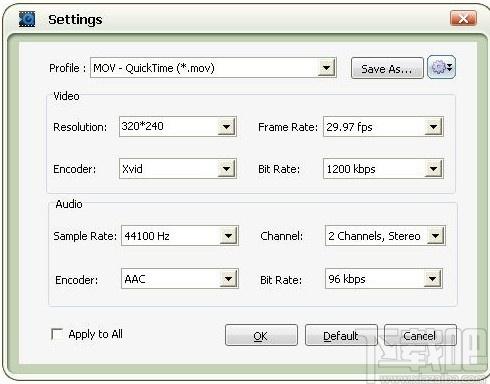Viewport: 490px width, 384px height.
Task: Click the Resolution: label
Action: pos(80,127)
